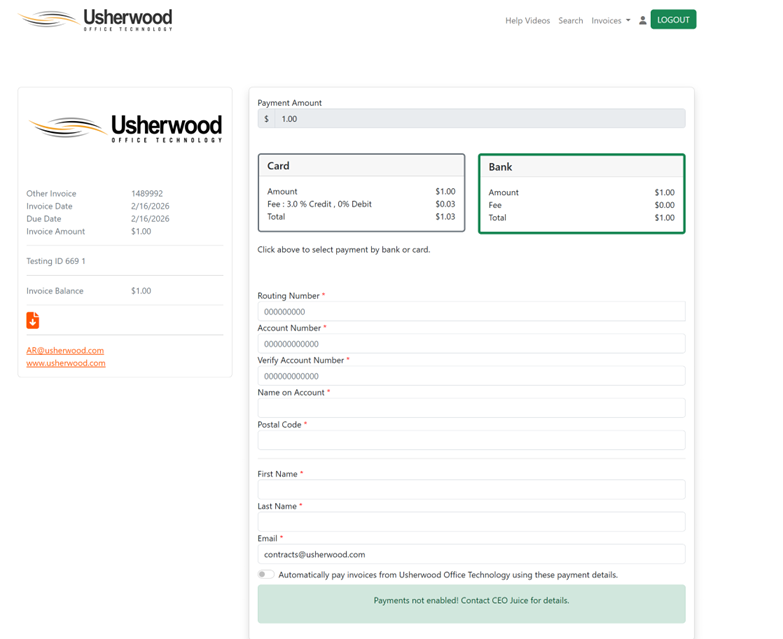Focus the Routing Number field
Screen dimensions: 783x639
471,312
